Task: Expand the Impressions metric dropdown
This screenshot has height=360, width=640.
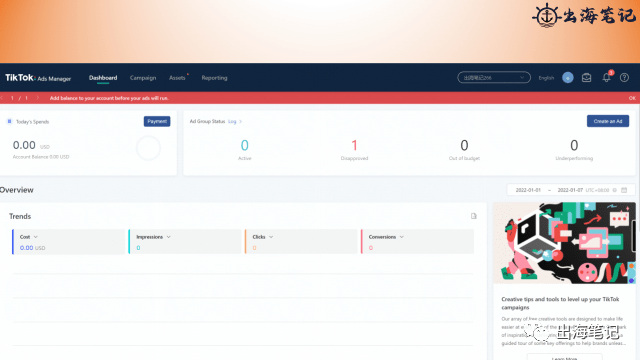Action: click(169, 237)
